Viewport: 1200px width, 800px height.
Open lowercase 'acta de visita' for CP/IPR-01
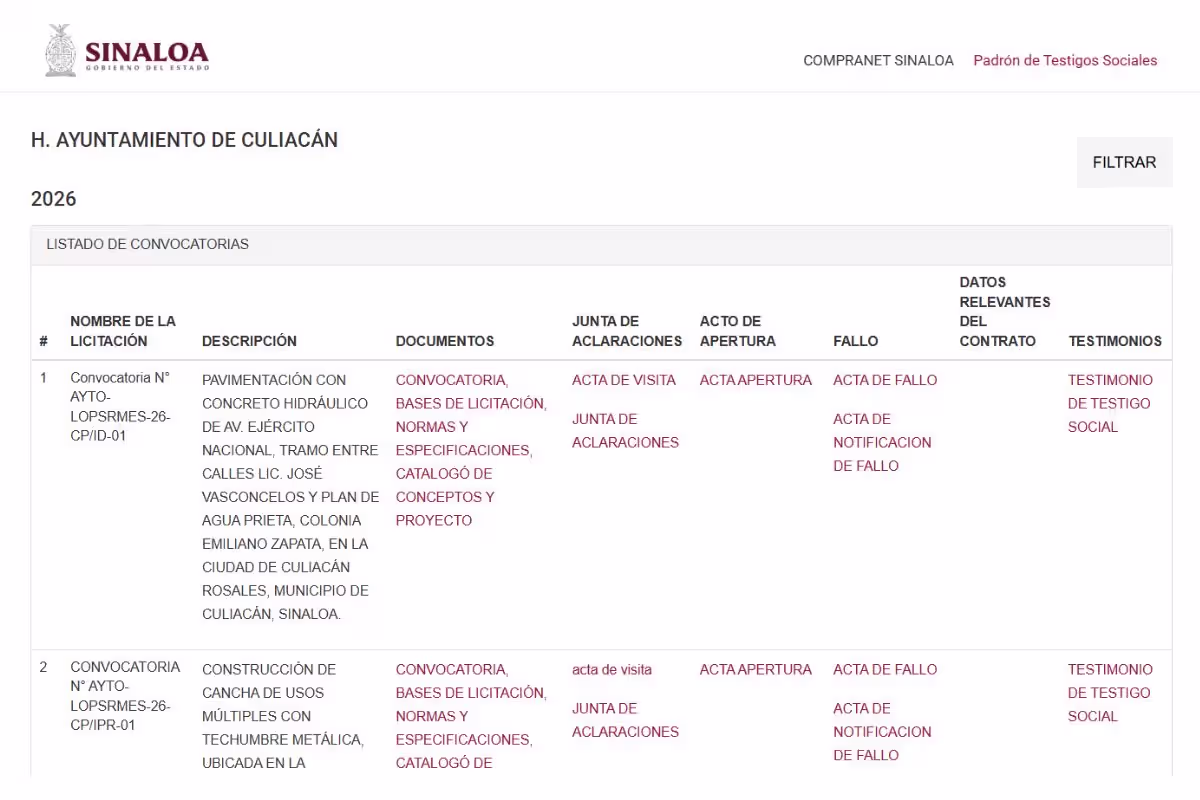(x=612, y=669)
